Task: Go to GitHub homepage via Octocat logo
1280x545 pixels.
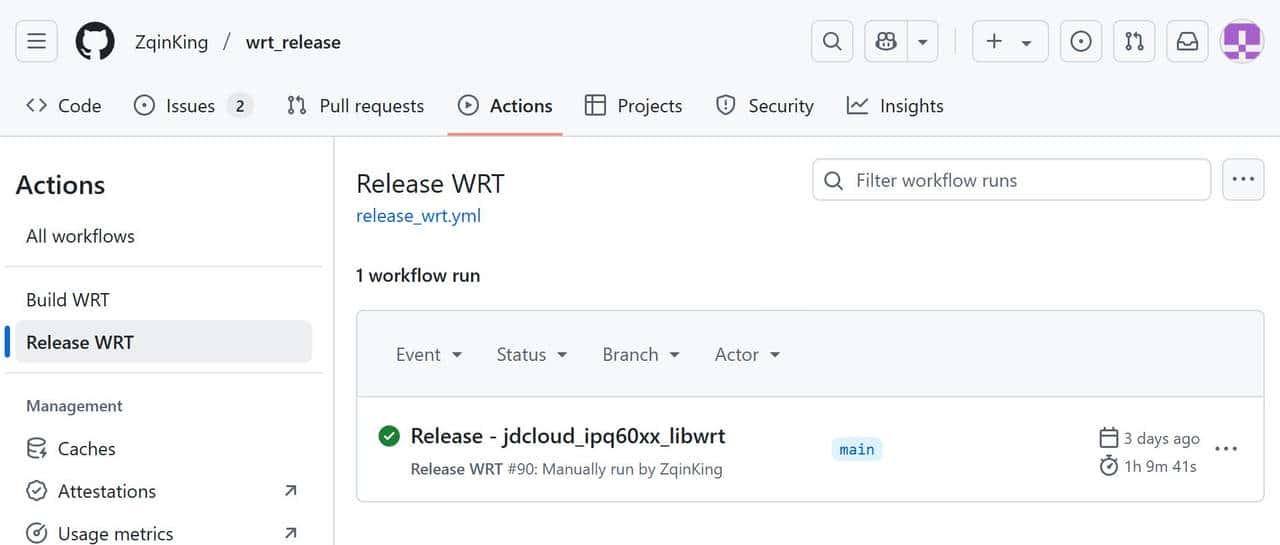Action: point(95,41)
